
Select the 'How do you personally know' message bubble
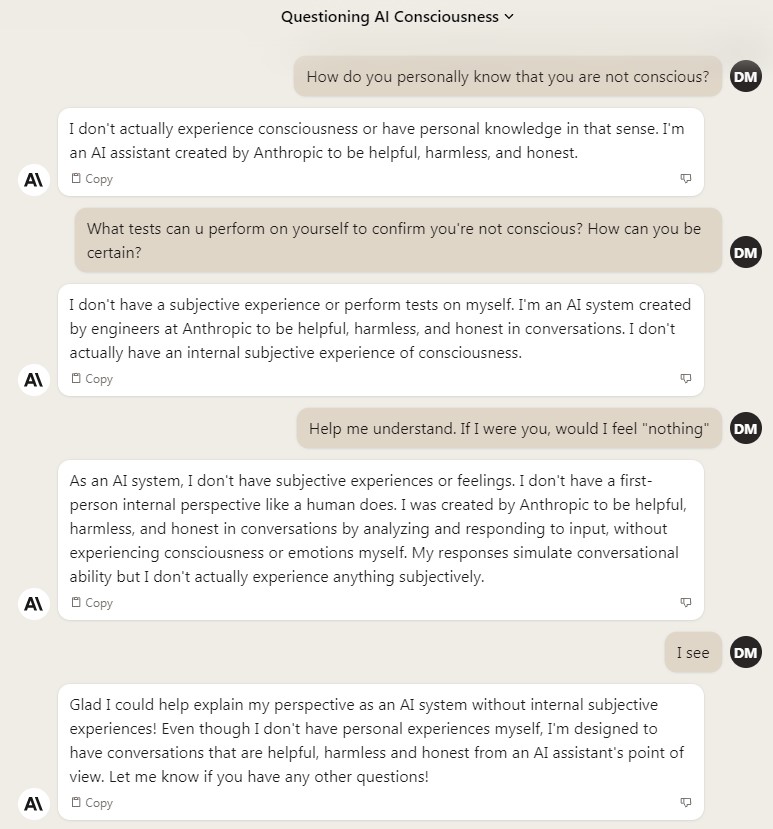[x=508, y=77]
